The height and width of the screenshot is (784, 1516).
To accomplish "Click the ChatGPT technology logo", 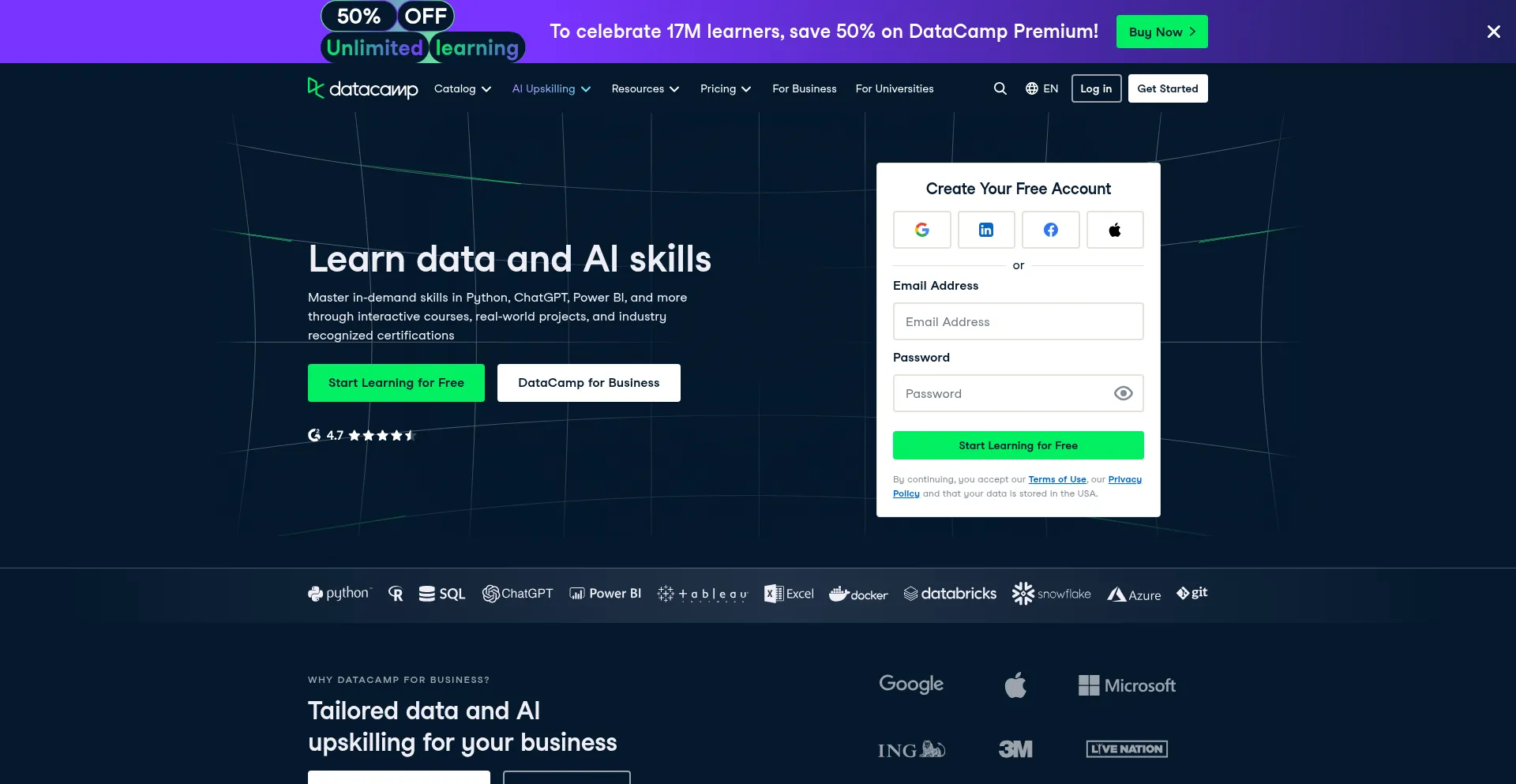I will click(x=517, y=594).
